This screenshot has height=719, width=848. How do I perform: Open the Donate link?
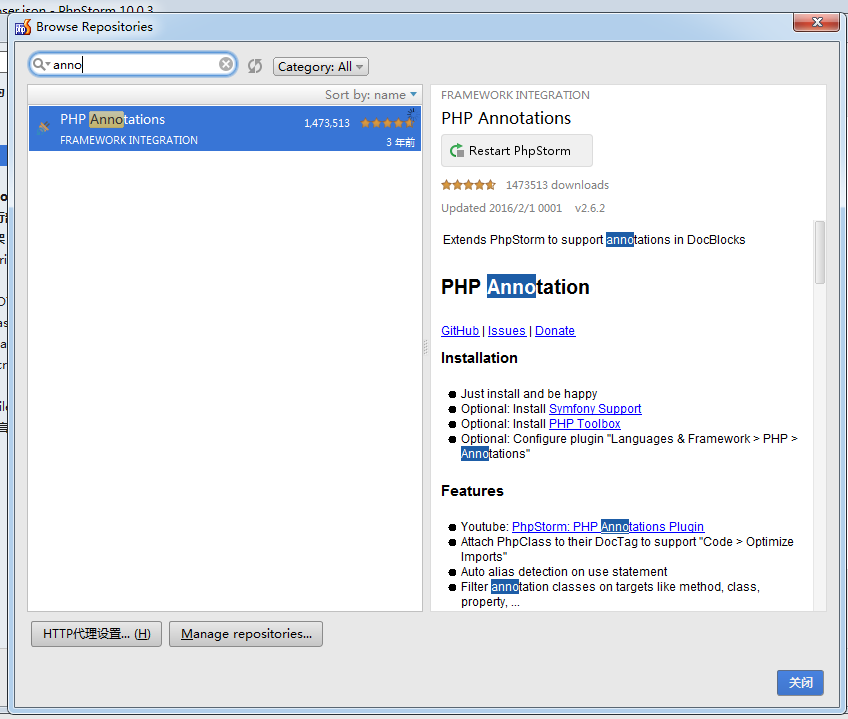(x=555, y=331)
